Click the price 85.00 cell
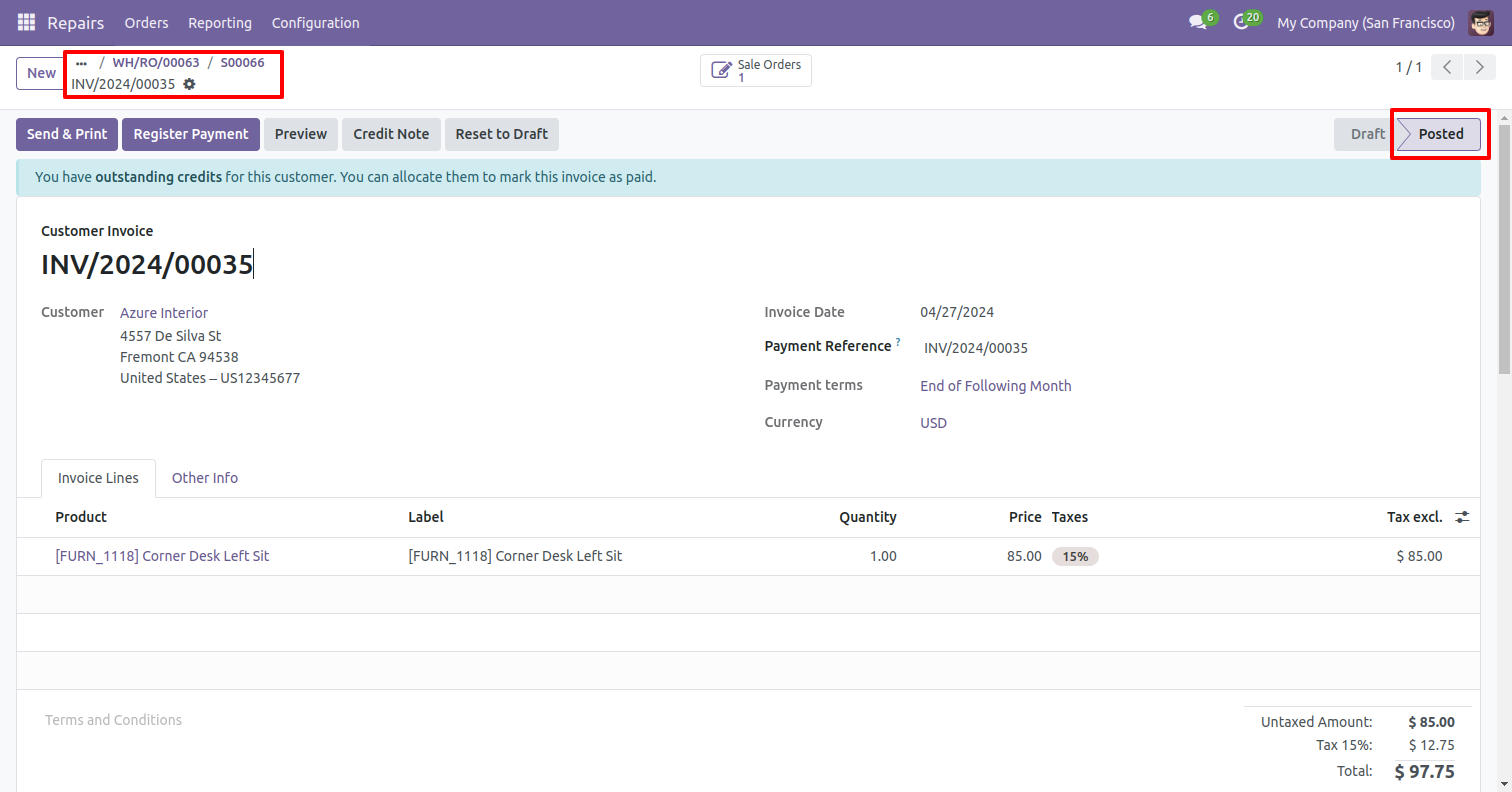This screenshot has width=1512, height=792. tap(1024, 556)
